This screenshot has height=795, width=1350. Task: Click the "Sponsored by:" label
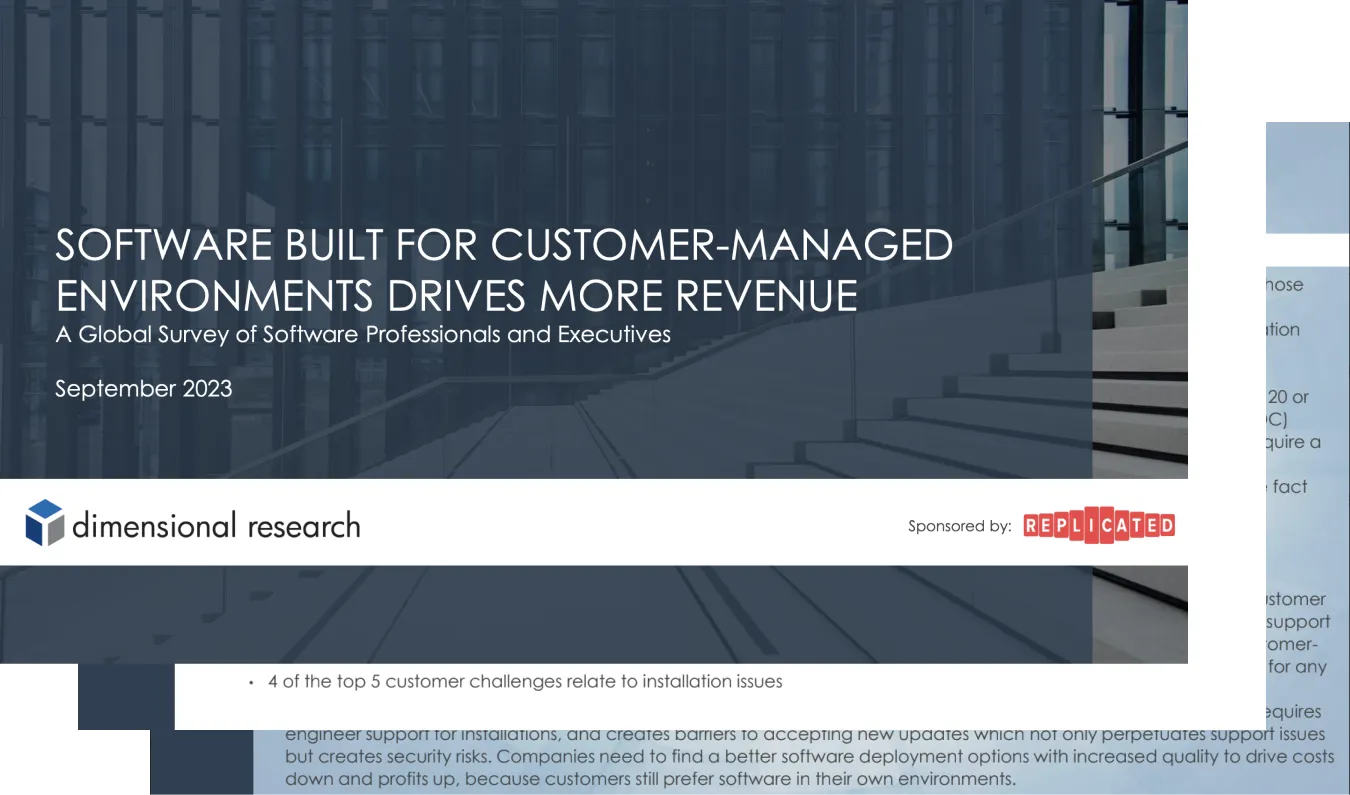960,526
